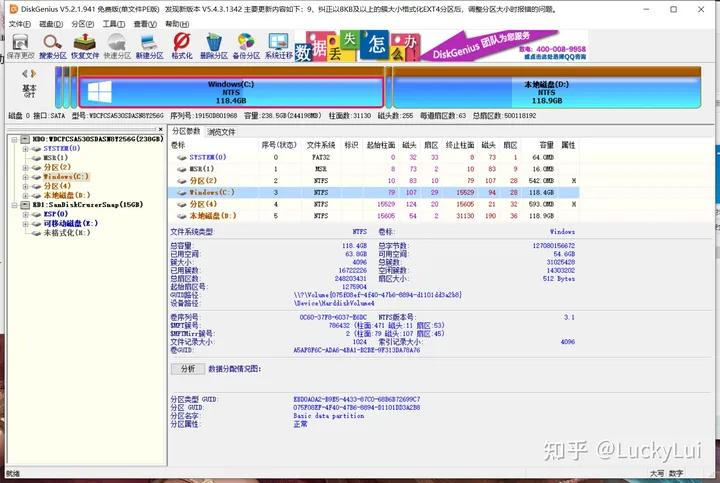Open the Backup Partition (备份分区) tool

coord(244,43)
